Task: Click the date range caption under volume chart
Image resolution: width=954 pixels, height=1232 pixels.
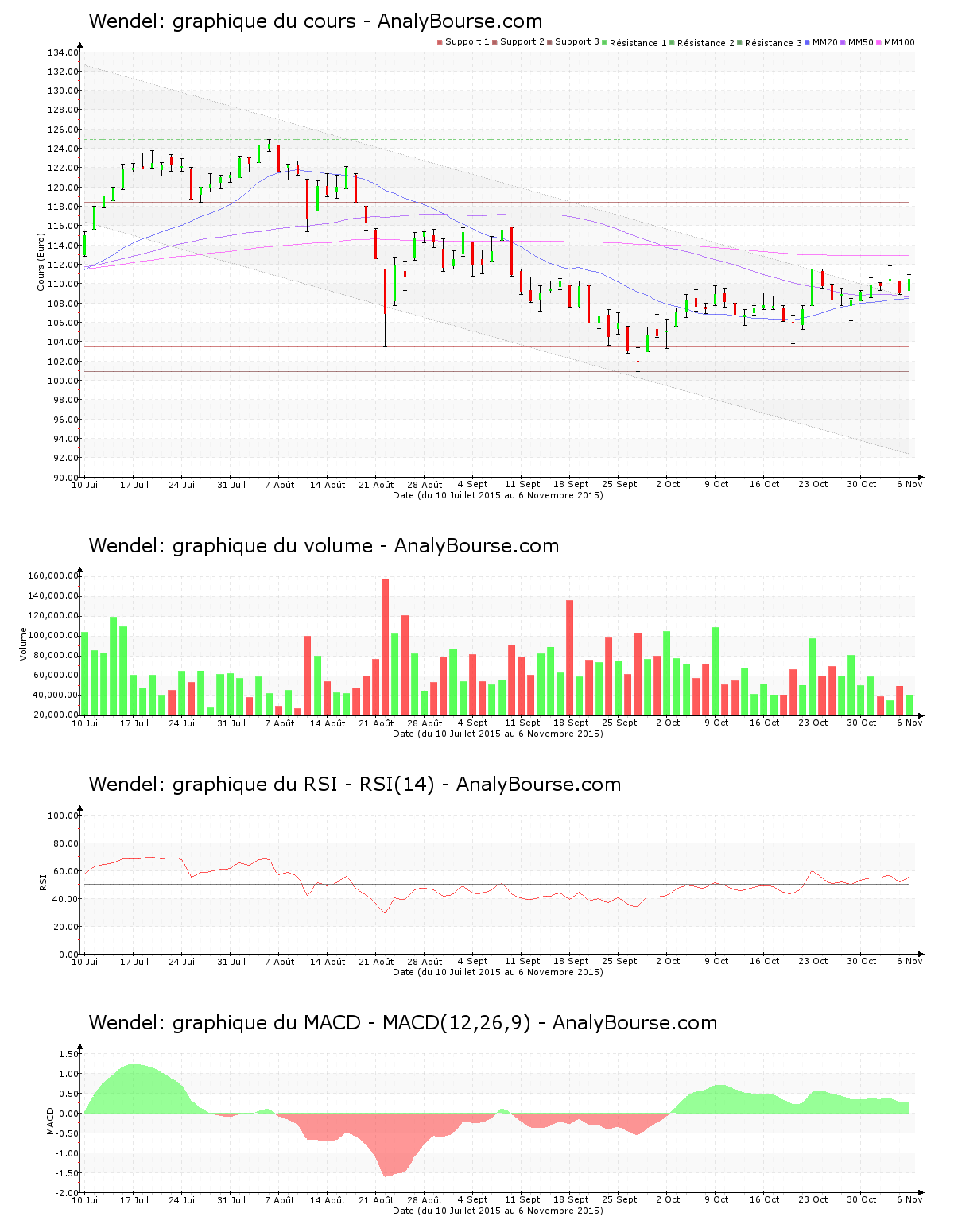Action: pyautogui.click(x=498, y=734)
